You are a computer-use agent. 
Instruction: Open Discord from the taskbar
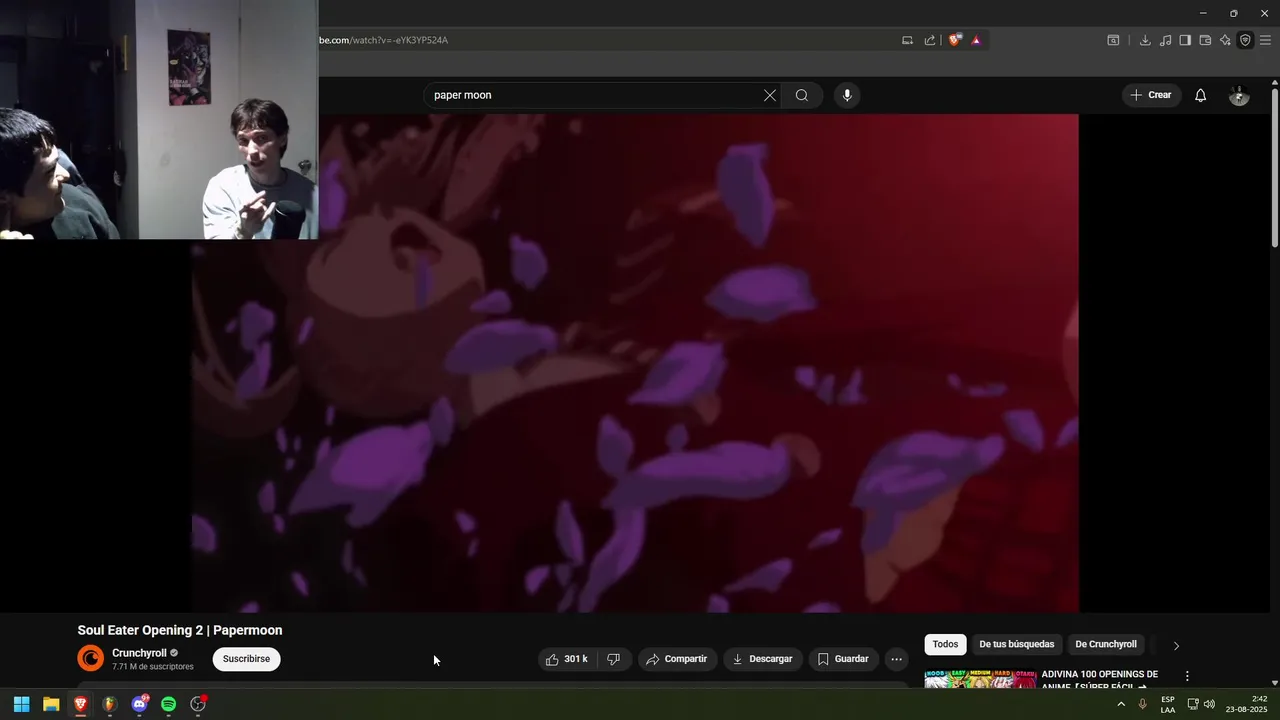click(x=139, y=704)
